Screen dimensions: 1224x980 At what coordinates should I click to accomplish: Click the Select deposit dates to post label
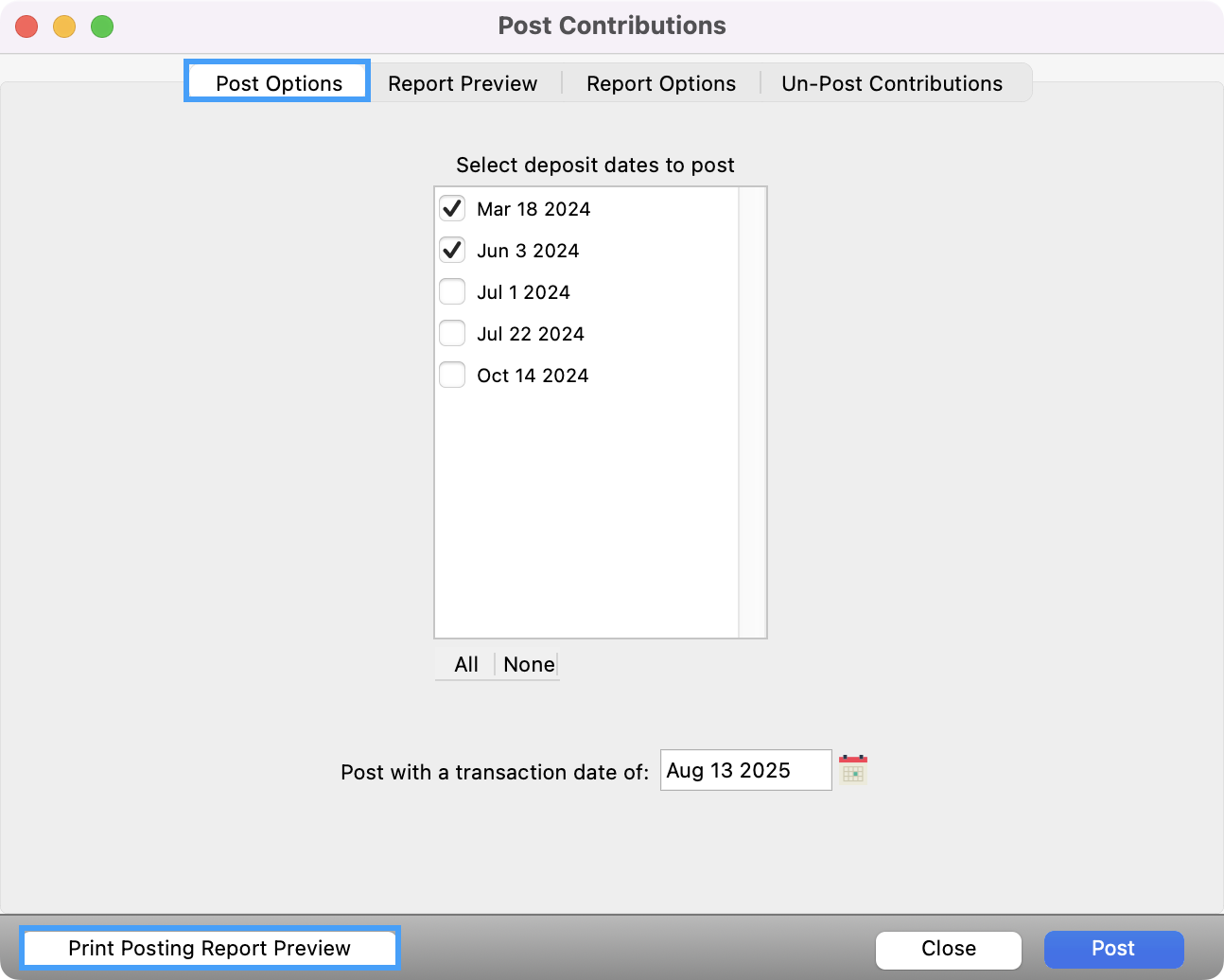pyautogui.click(x=596, y=165)
